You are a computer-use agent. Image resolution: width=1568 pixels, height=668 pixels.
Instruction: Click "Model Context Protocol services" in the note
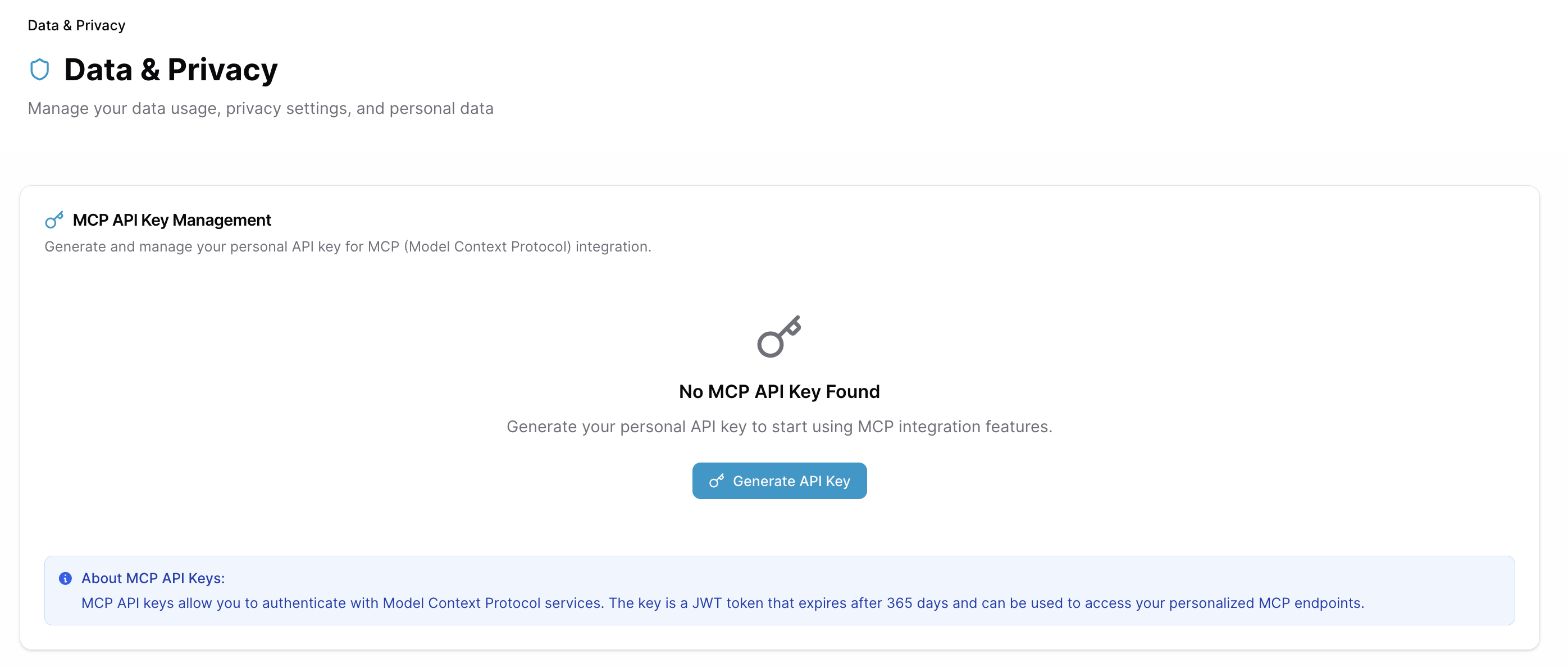pos(493,603)
